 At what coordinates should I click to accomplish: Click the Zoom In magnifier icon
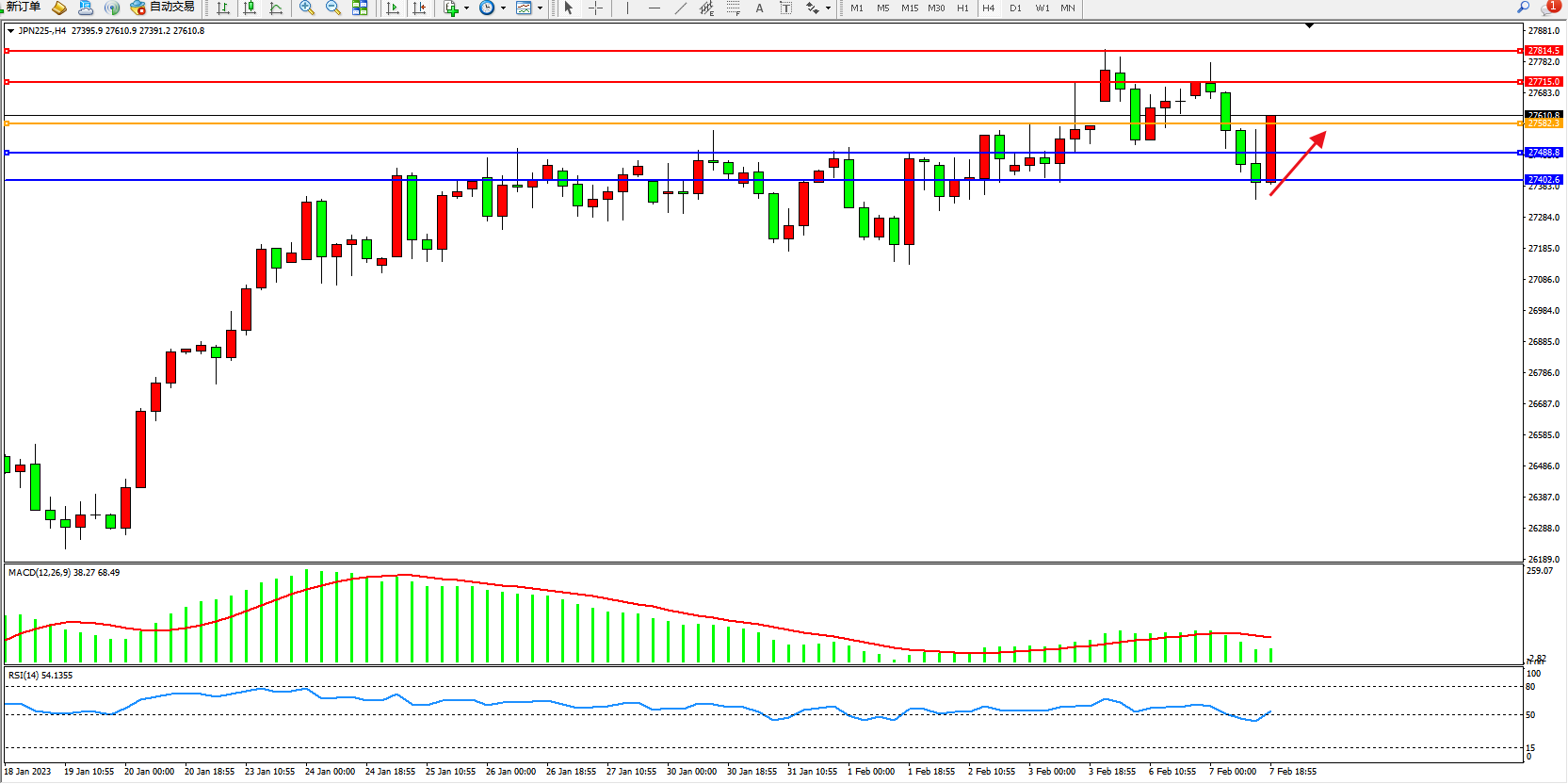tap(306, 8)
